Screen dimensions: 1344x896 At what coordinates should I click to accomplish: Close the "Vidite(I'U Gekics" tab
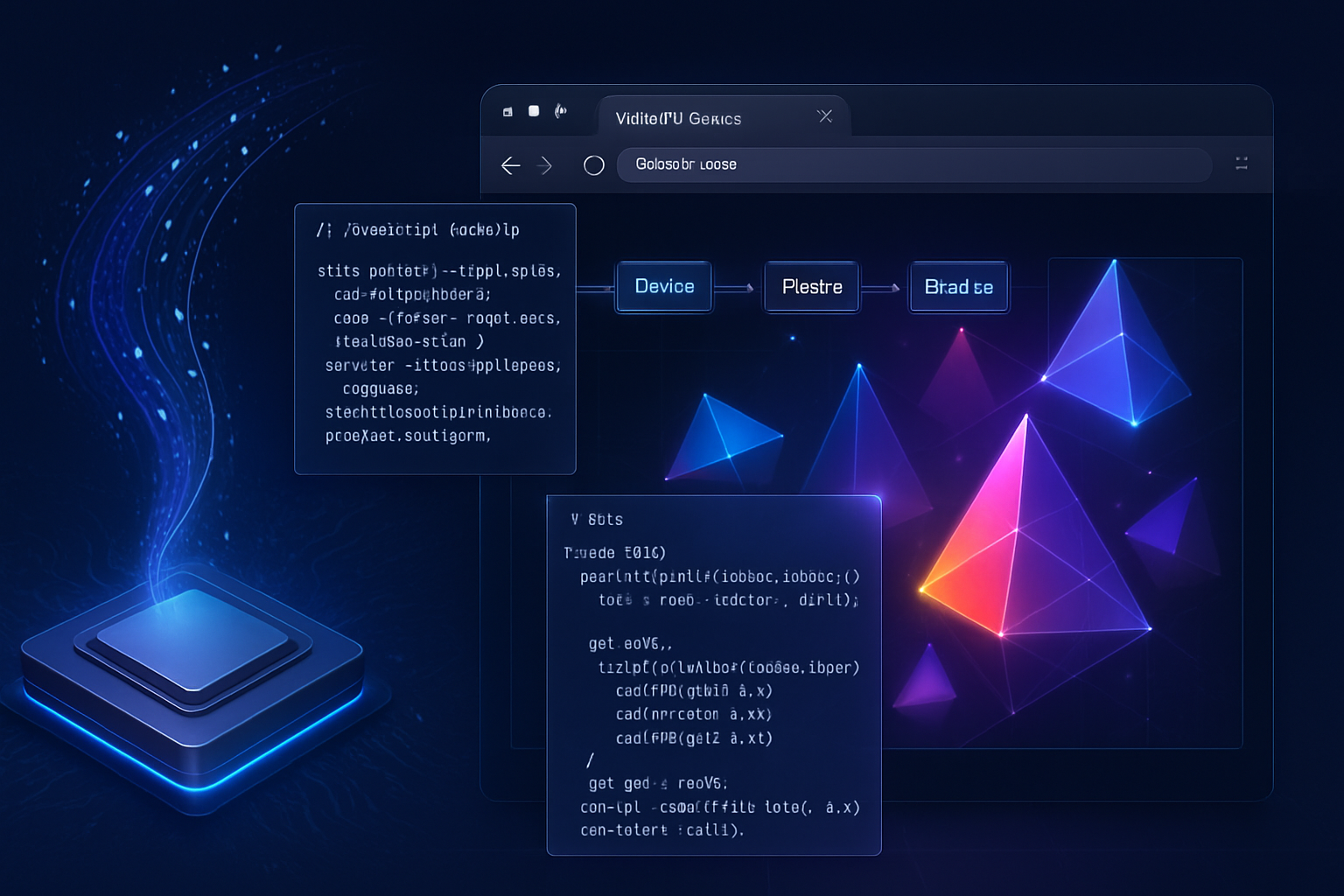824,116
